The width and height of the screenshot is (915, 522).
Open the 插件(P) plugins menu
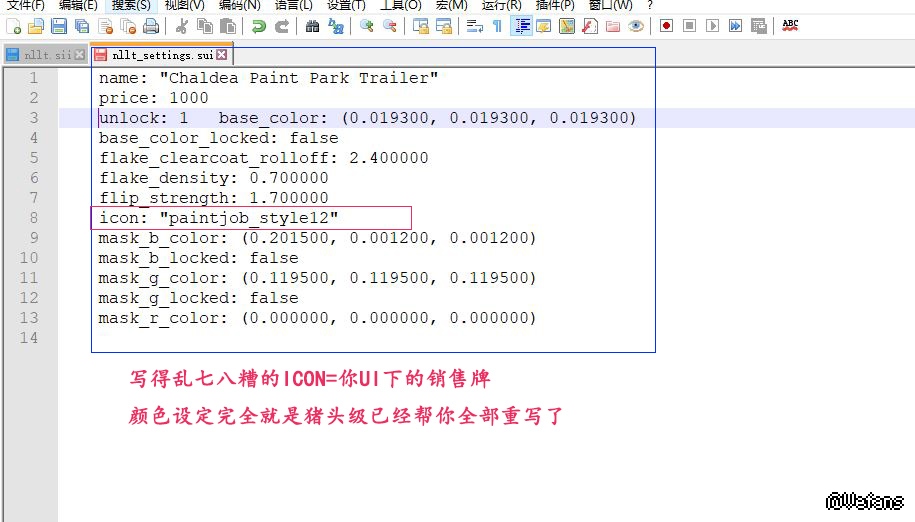pos(555,5)
